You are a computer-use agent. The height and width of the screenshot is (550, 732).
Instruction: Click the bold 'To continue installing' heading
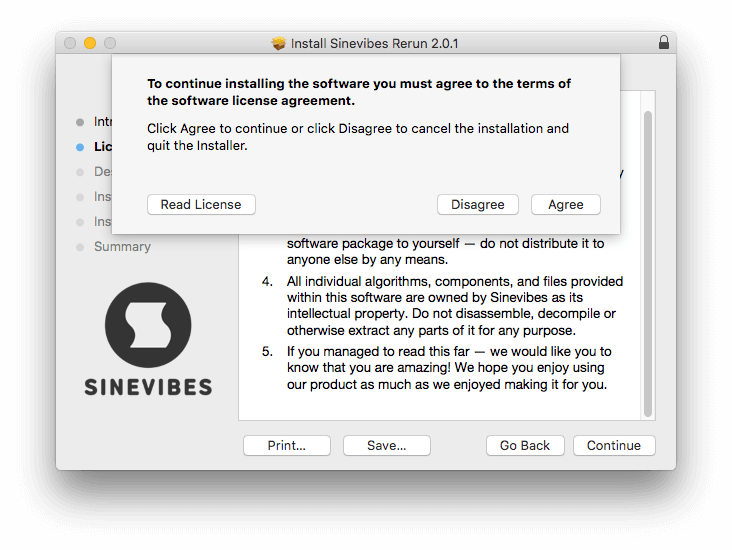[x=359, y=92]
